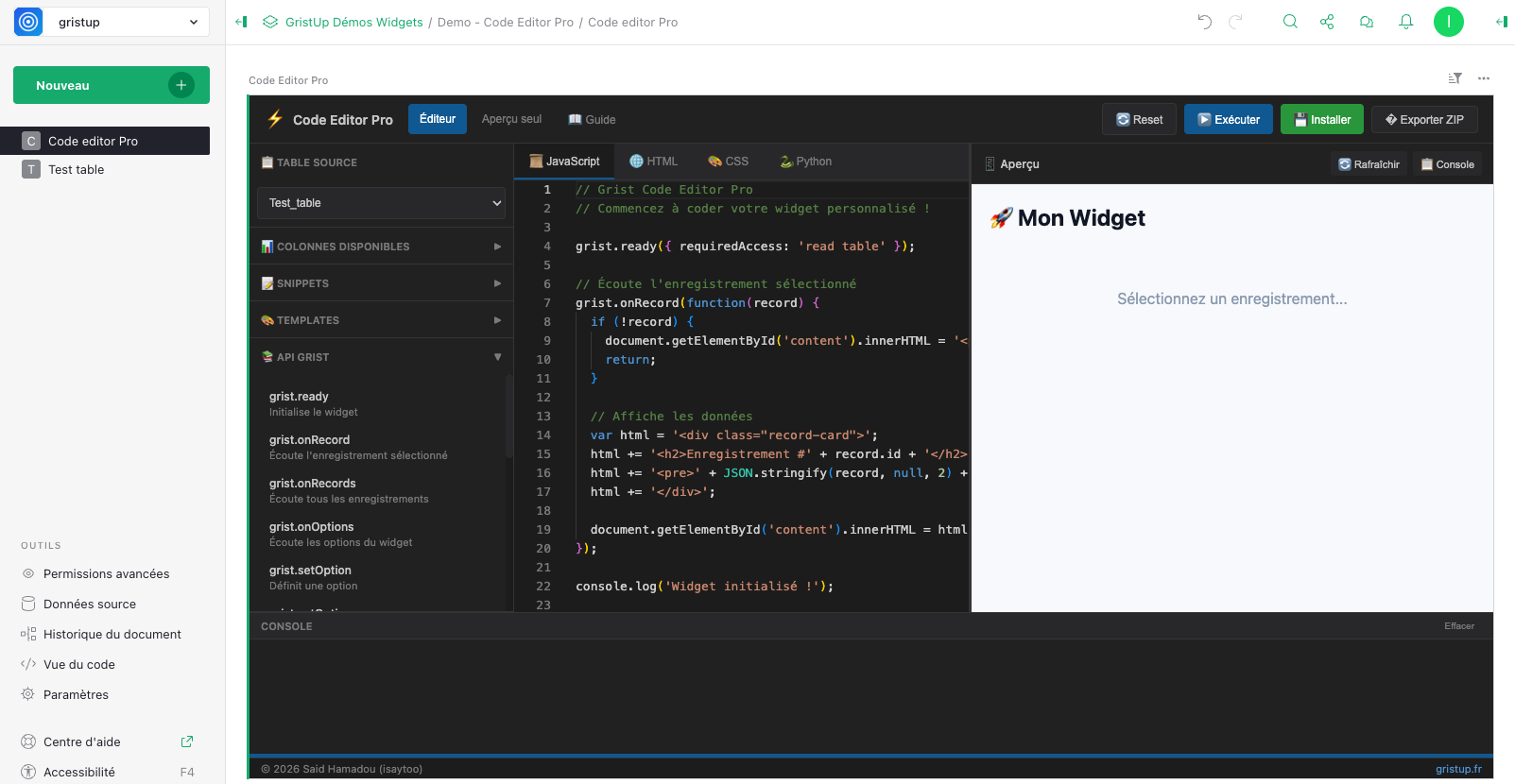Switch to Aperçu seul view mode
Viewport: 1515px width, 784px height.
[x=511, y=119]
